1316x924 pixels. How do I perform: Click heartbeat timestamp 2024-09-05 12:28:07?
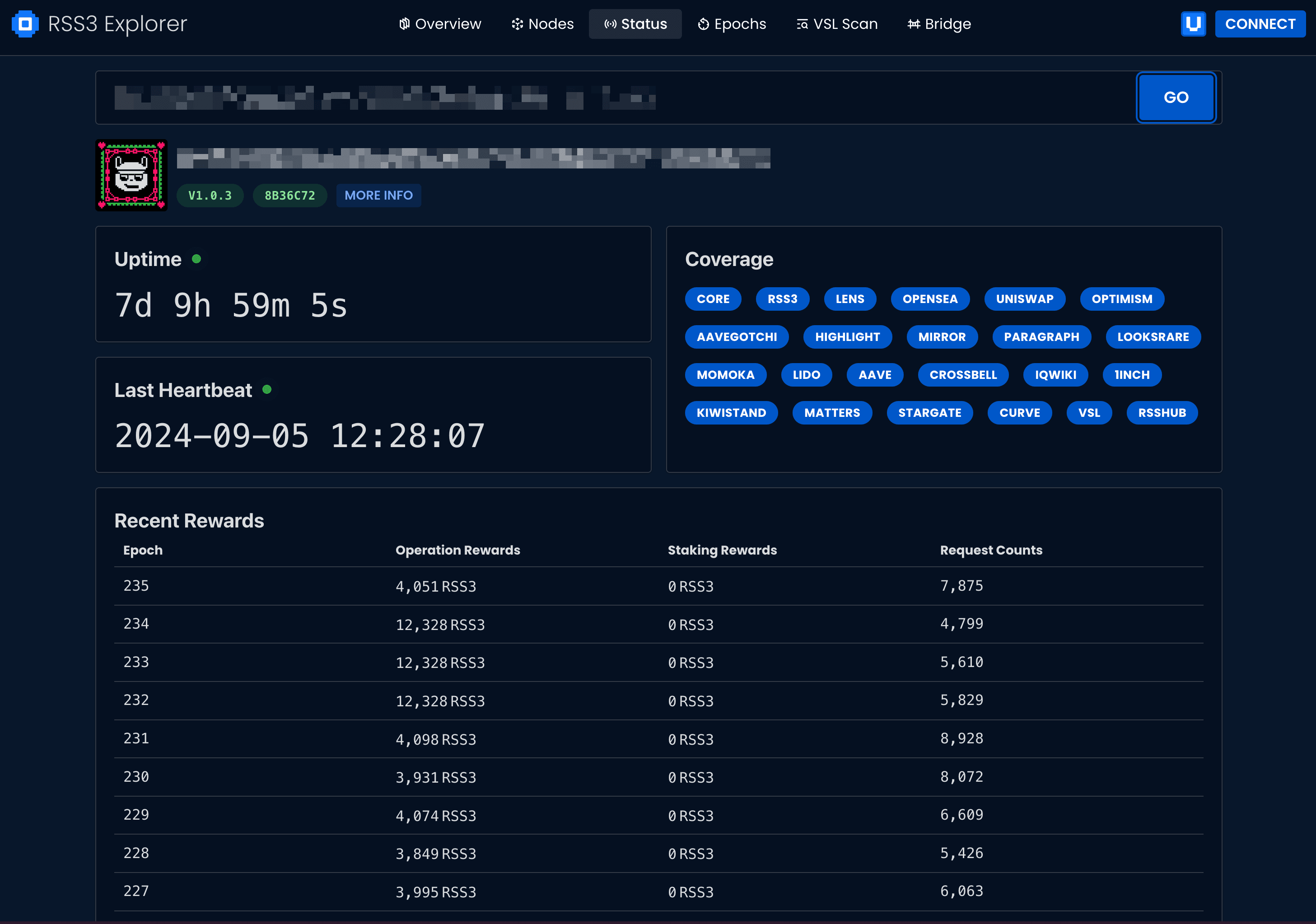pyautogui.click(x=300, y=436)
